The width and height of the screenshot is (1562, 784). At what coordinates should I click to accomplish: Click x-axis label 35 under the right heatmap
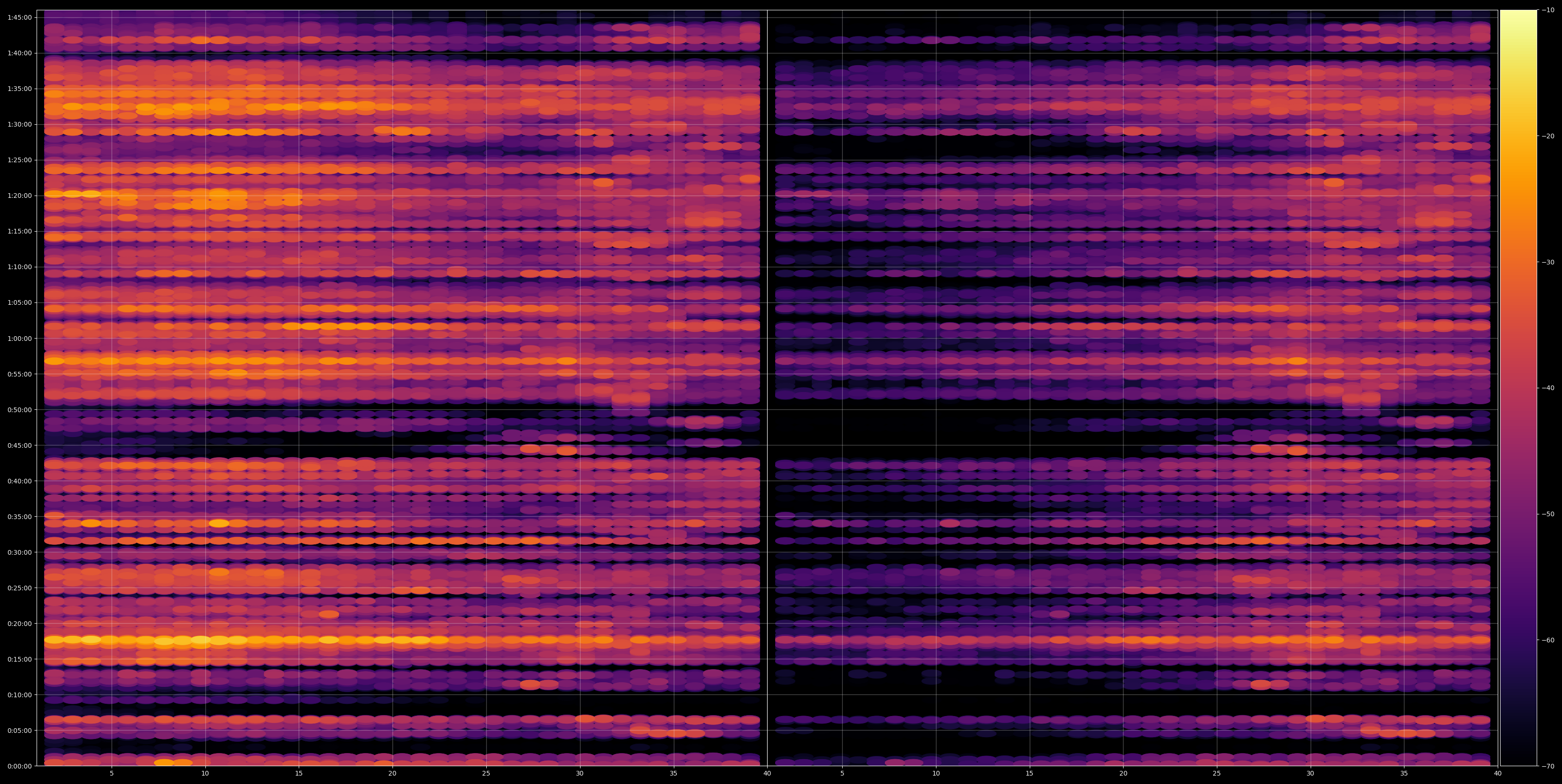(1404, 774)
